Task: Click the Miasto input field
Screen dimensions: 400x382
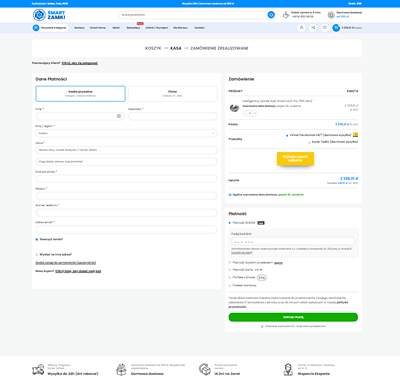Action: pyautogui.click(x=127, y=196)
